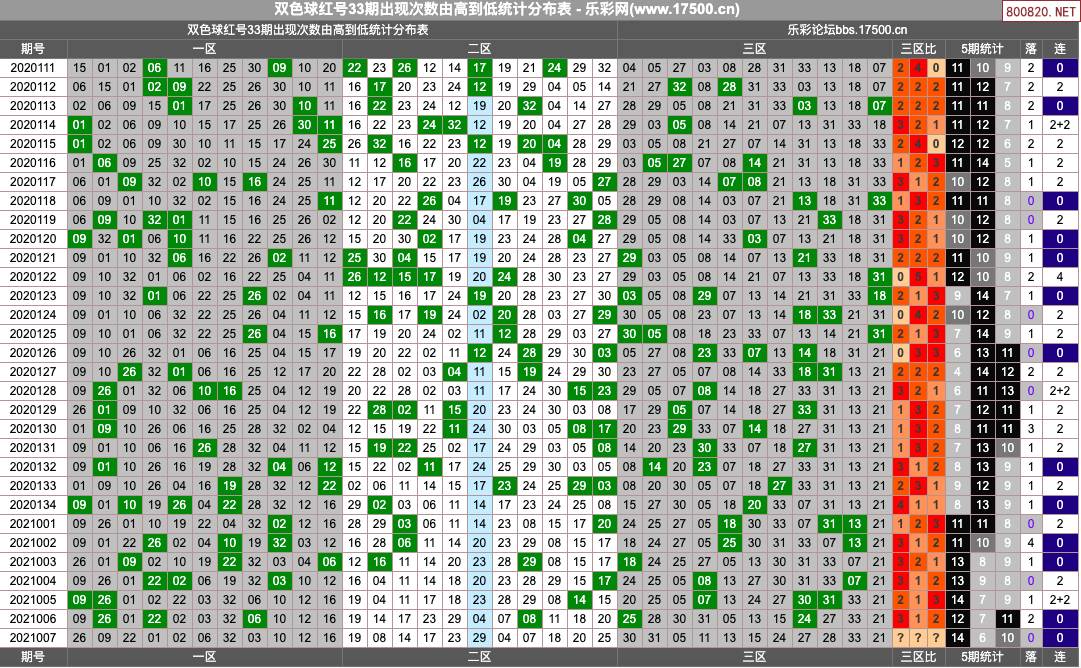This screenshot has width=1081, height=668.
Task: Select period number 2020116
Action: pos(33,163)
